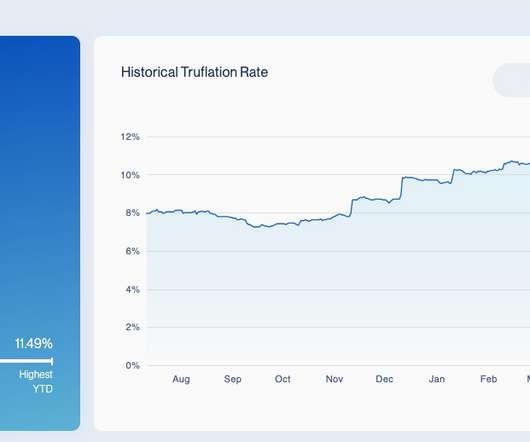Click the 11.49% highest value

(34, 343)
